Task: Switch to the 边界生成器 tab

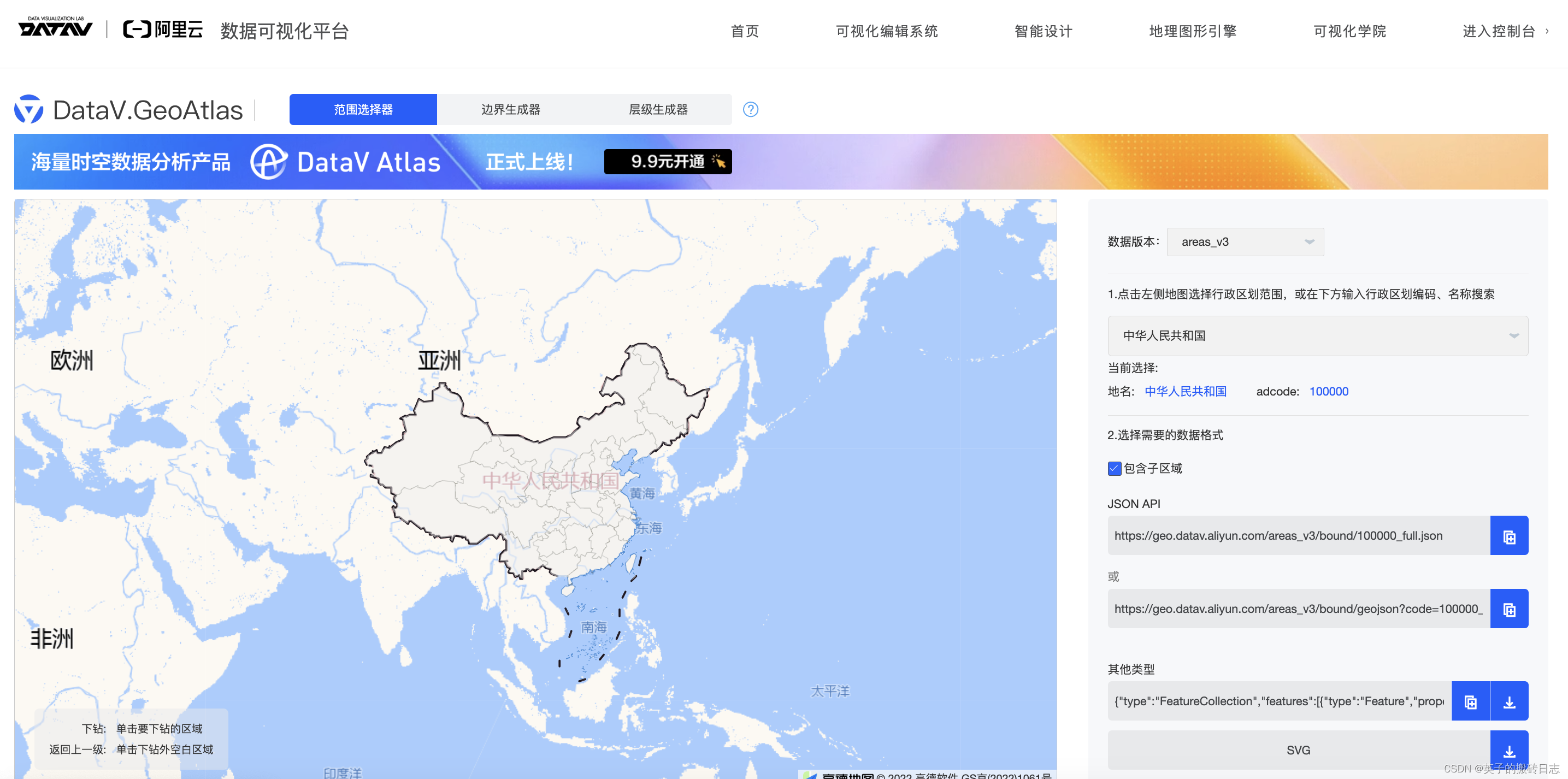Action: pos(511,110)
